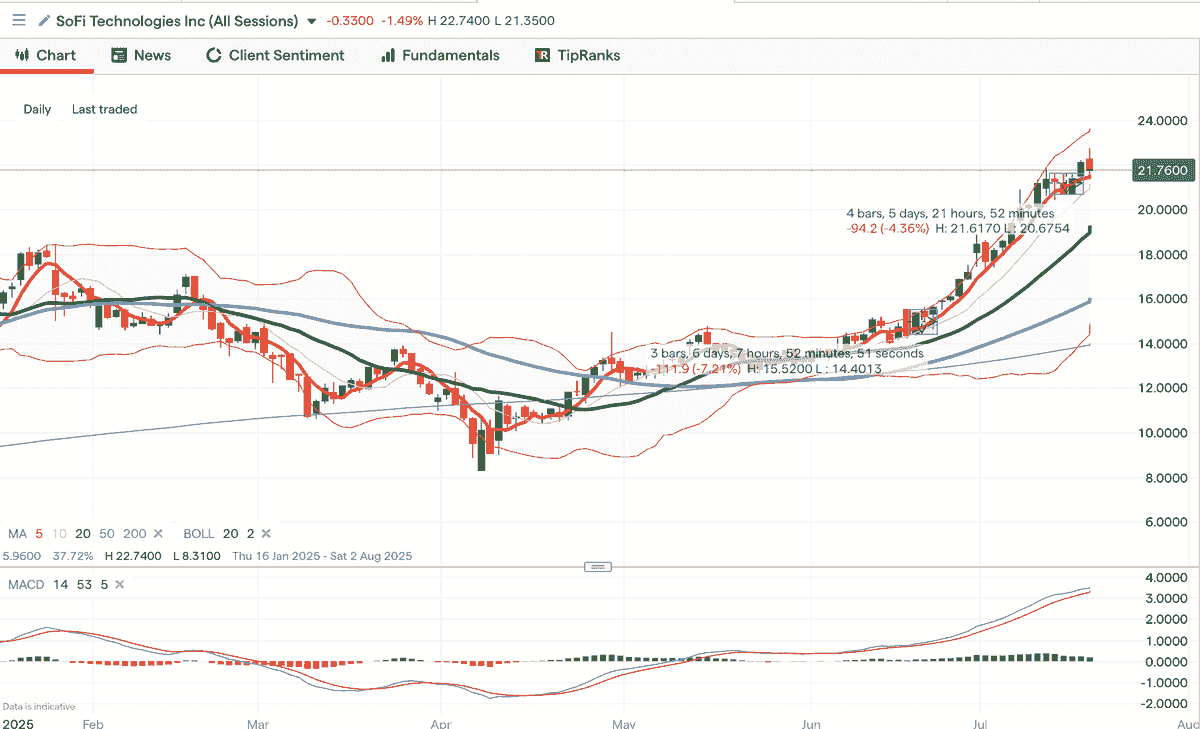Change the Daily timeframe selector
This screenshot has height=729, width=1200.
pos(37,109)
